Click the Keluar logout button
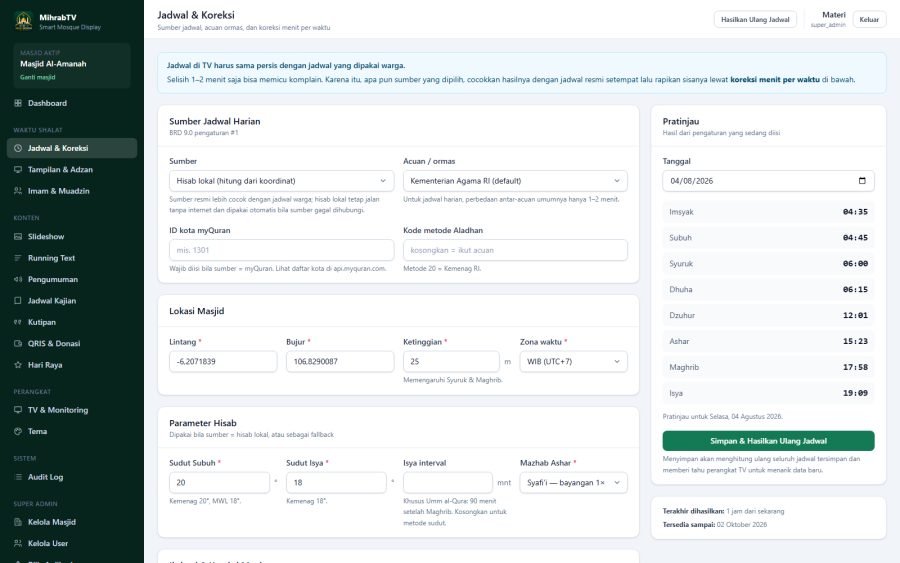The width and height of the screenshot is (900, 563). tap(869, 20)
